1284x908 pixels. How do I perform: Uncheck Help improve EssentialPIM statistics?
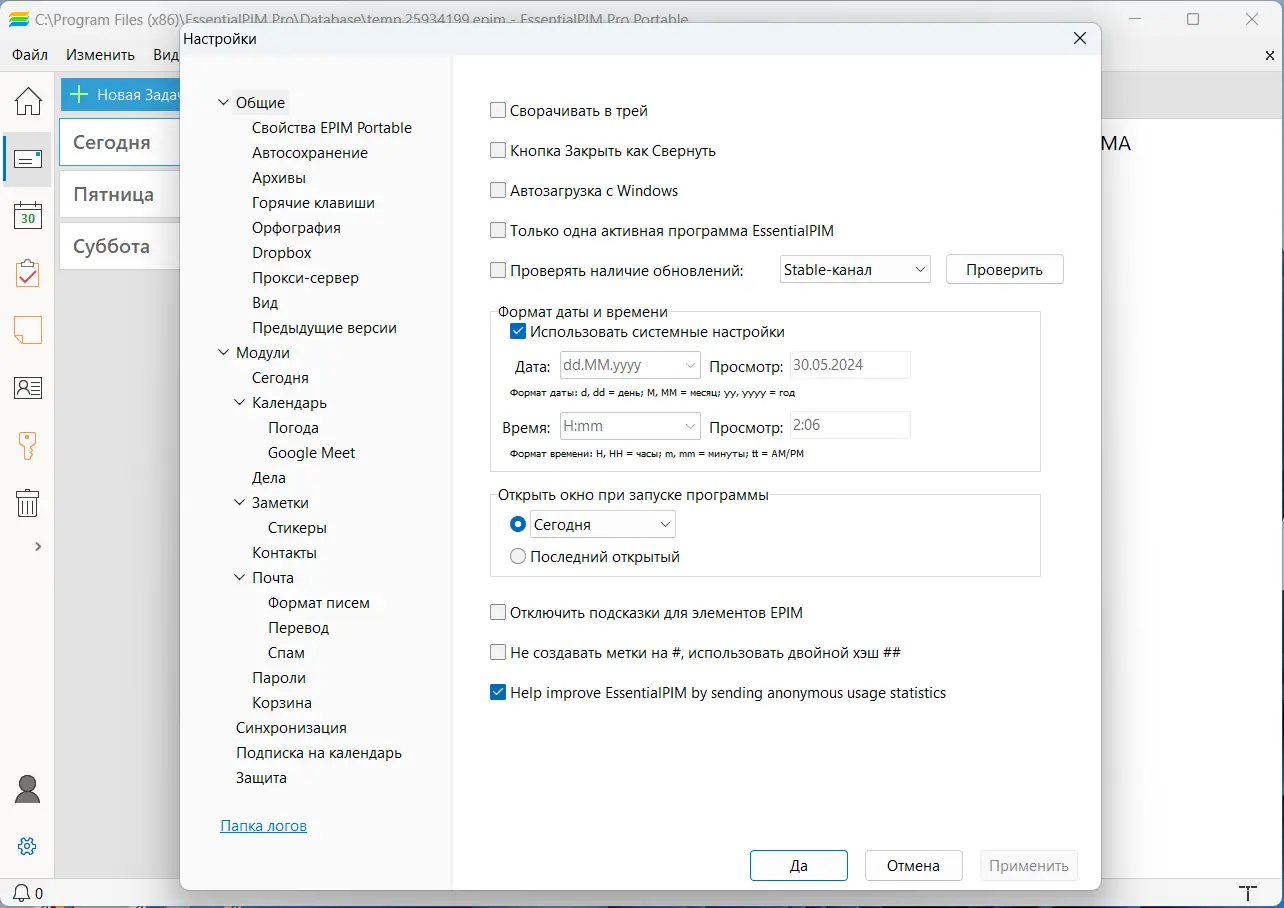pyautogui.click(x=498, y=692)
